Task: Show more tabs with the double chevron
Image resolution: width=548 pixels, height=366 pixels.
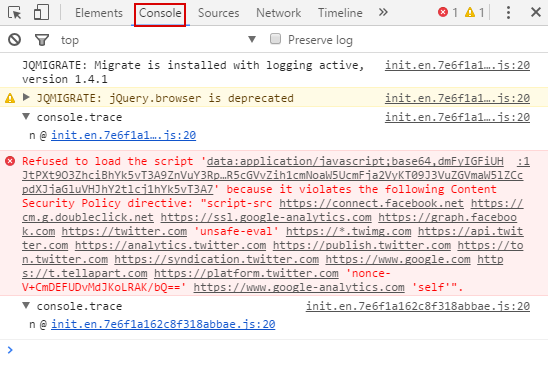Action: coord(383,13)
